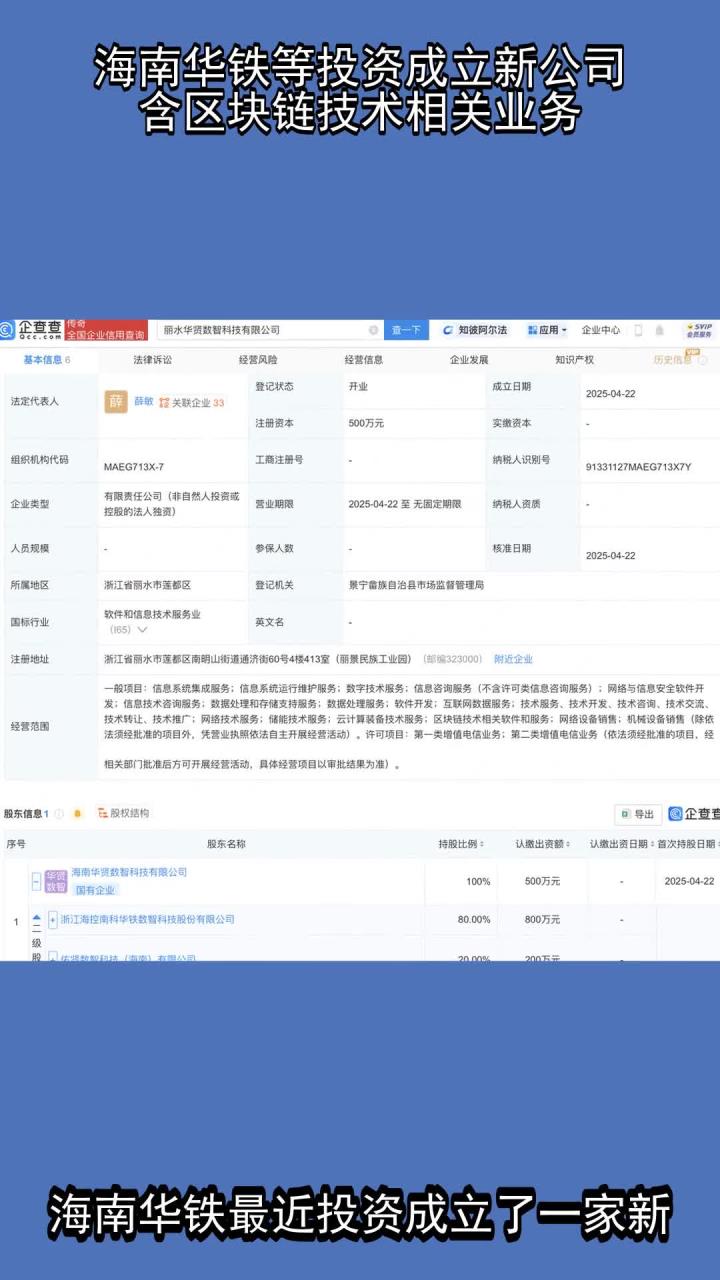Screen dimensions: 720x1280
Task: Select the 注册资本 value 500万元
Action: coord(366,423)
